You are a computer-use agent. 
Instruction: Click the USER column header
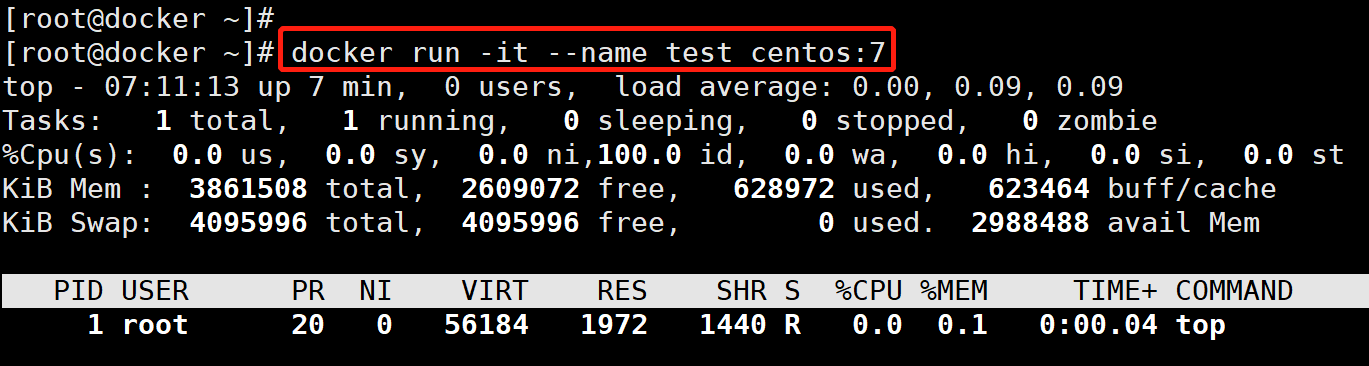pyautogui.click(x=155, y=291)
